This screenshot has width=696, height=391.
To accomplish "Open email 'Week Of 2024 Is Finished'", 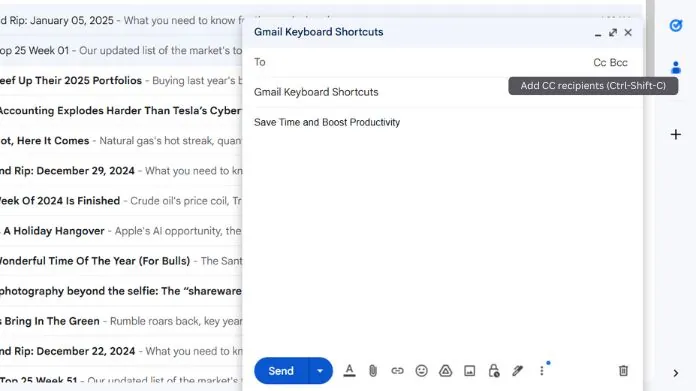I will 121,201.
